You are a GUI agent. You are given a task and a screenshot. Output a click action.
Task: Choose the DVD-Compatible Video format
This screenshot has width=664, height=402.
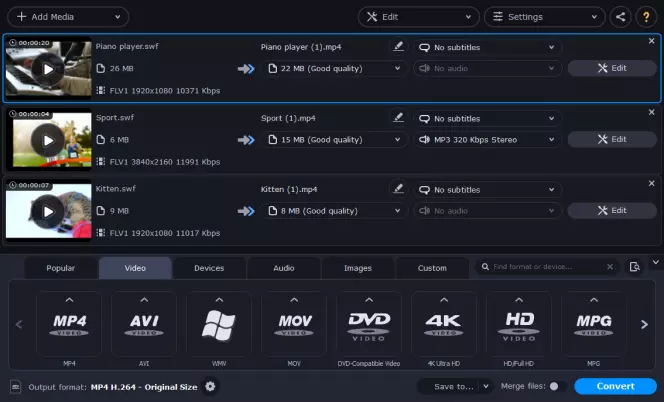click(x=369, y=323)
